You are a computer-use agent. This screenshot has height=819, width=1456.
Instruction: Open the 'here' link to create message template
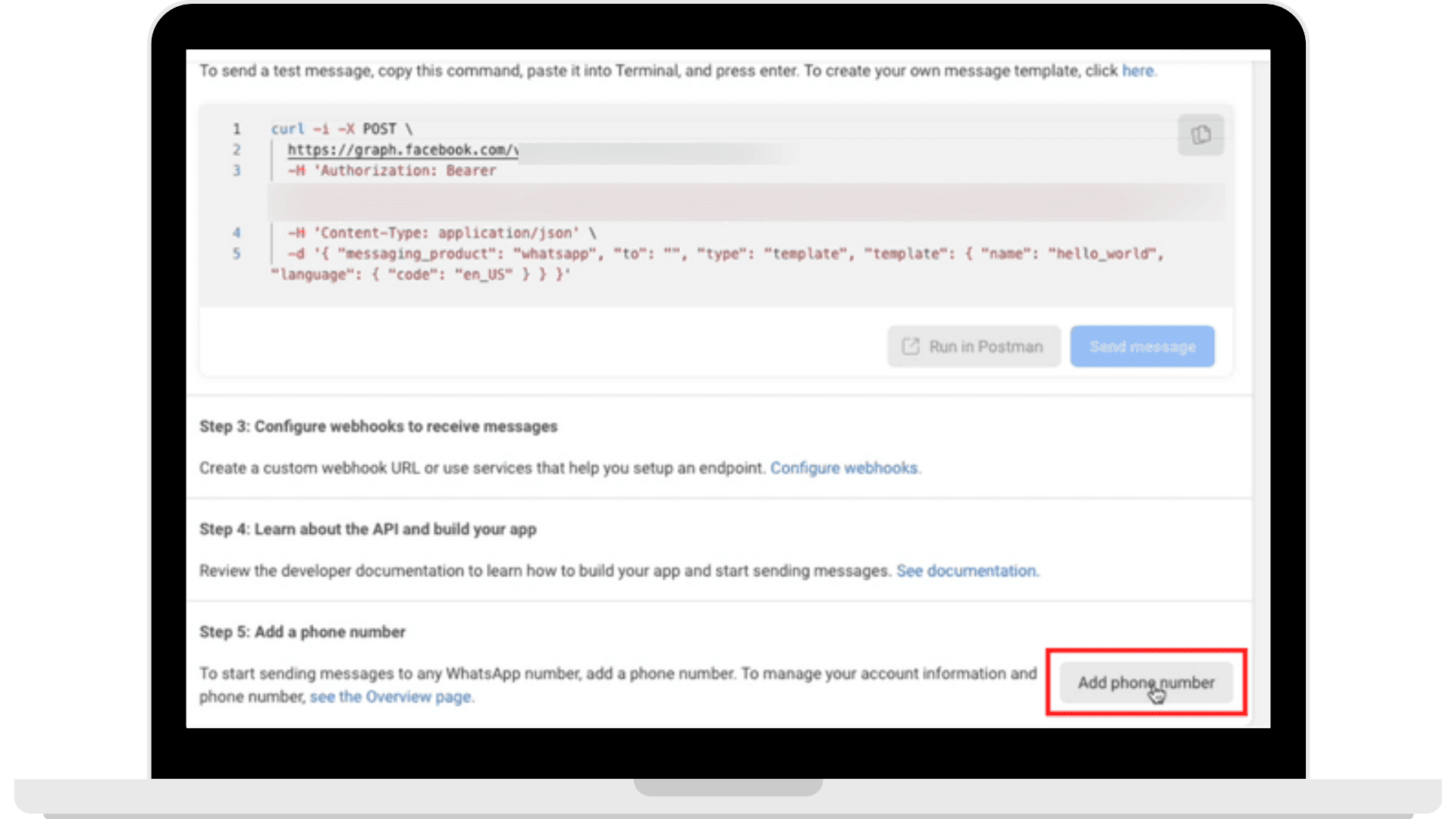(1137, 71)
